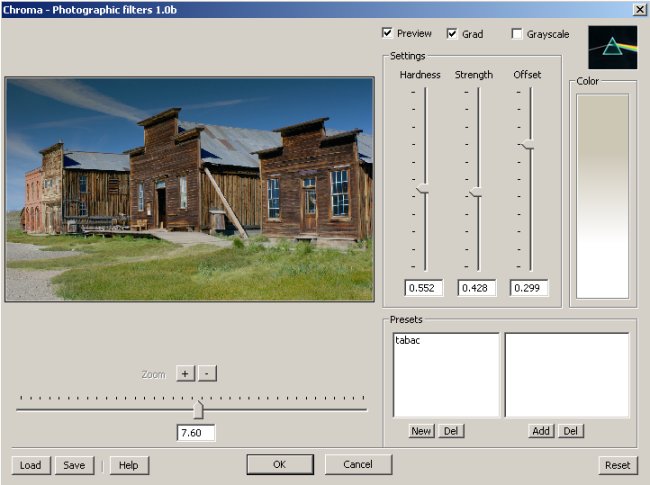This screenshot has height=485, width=650.
Task: Click the Load button
Action: coord(31,465)
